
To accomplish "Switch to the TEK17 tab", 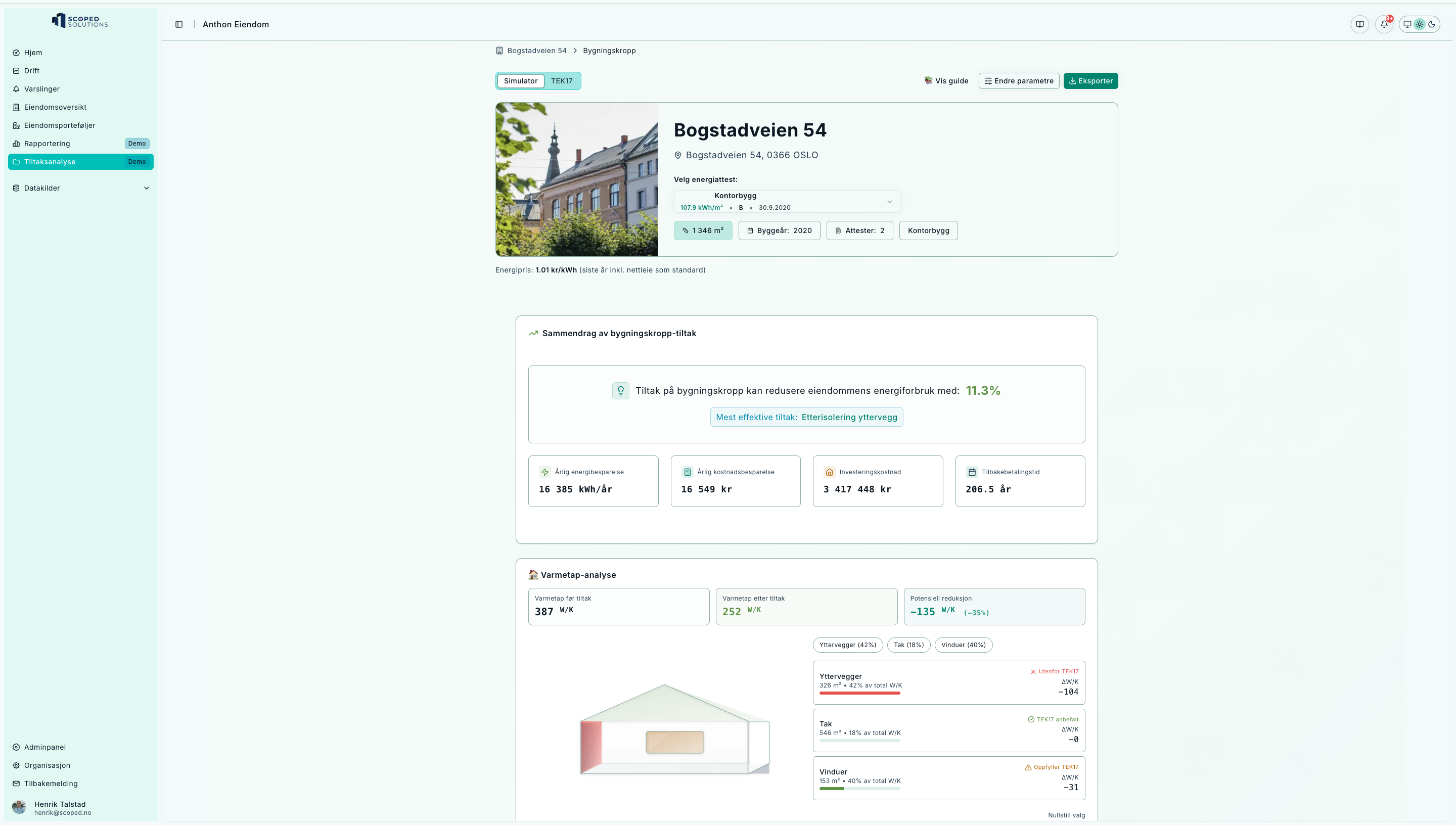I will (562, 81).
